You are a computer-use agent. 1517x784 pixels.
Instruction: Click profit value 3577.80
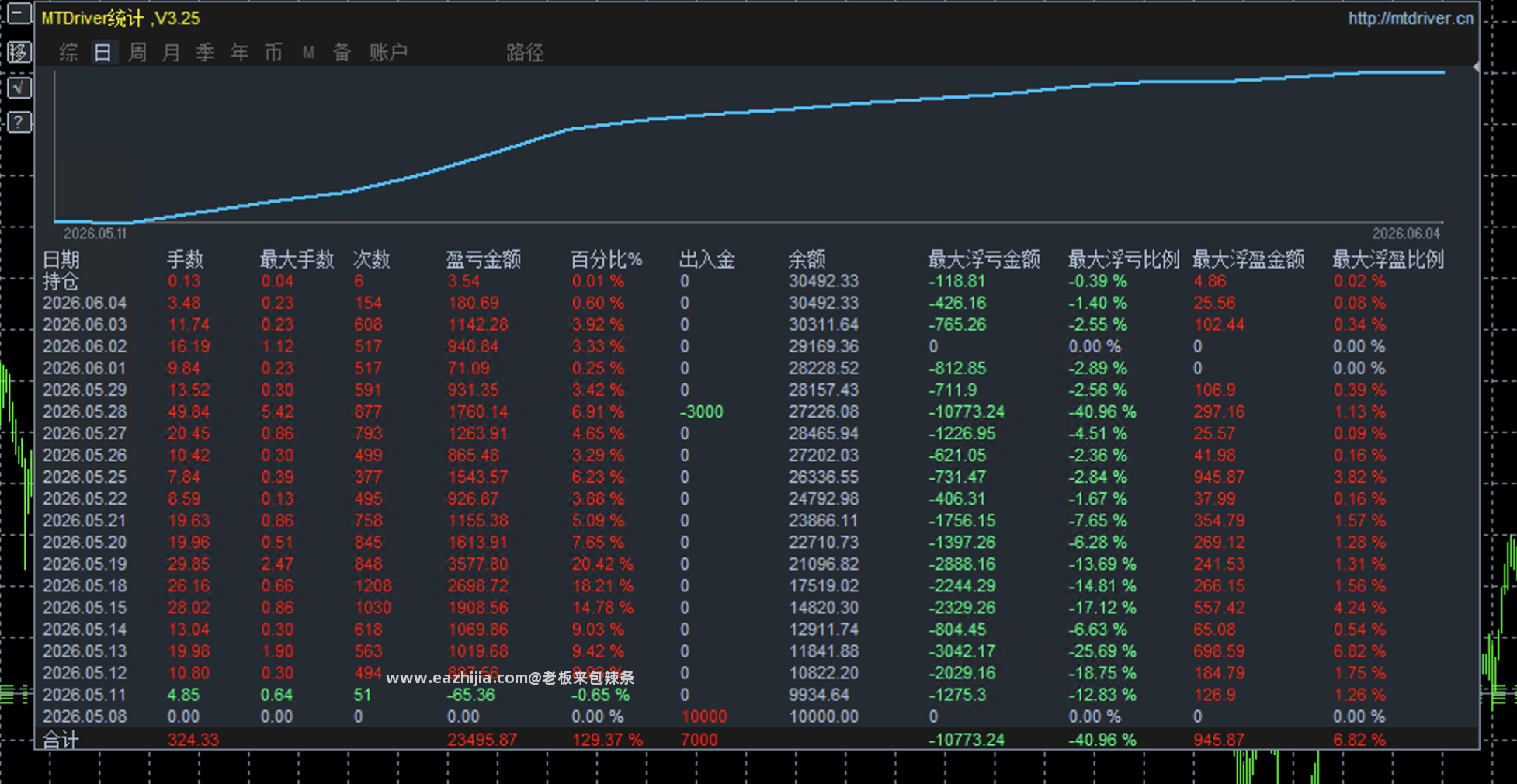477,564
